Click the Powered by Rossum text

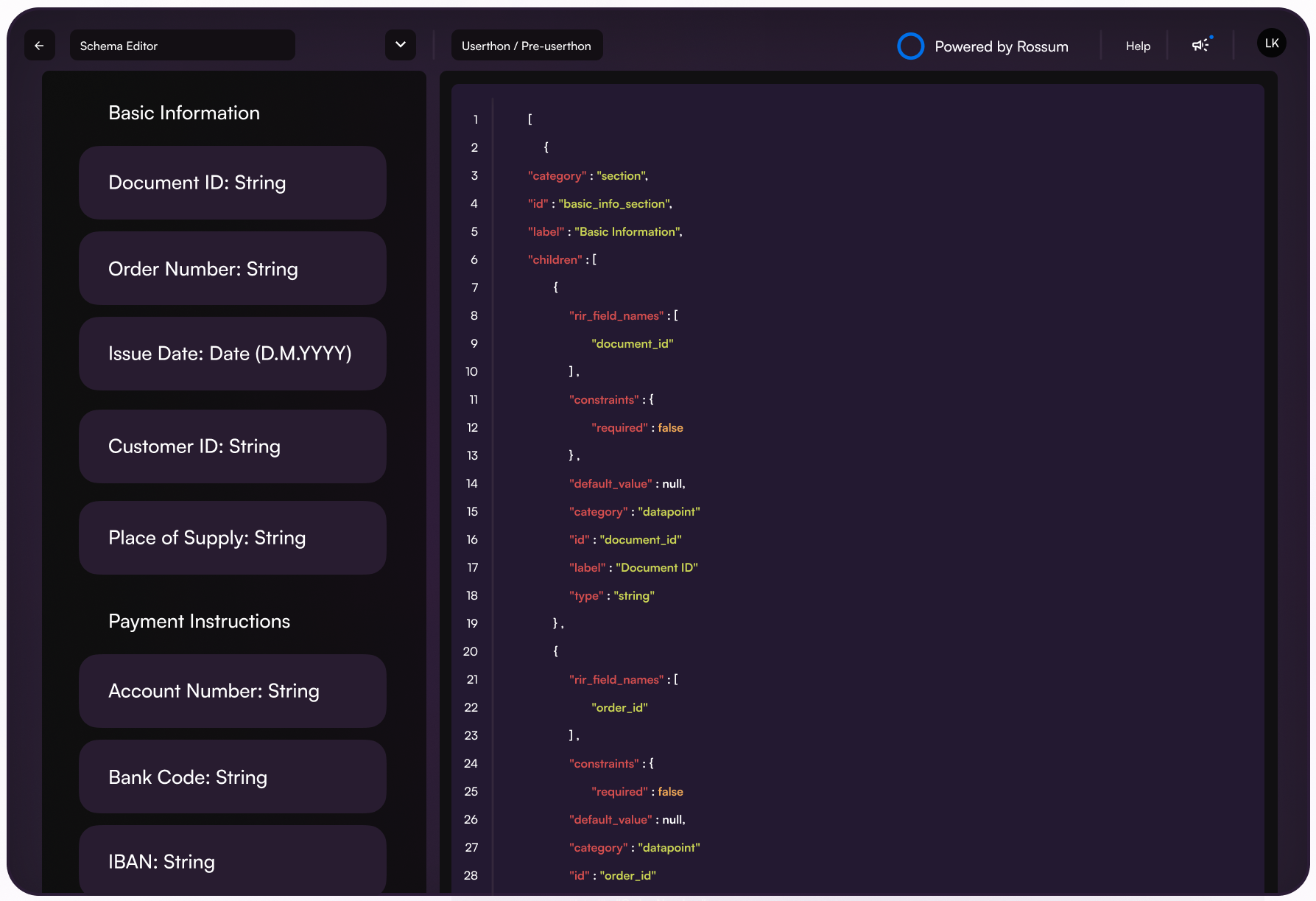(x=1001, y=46)
